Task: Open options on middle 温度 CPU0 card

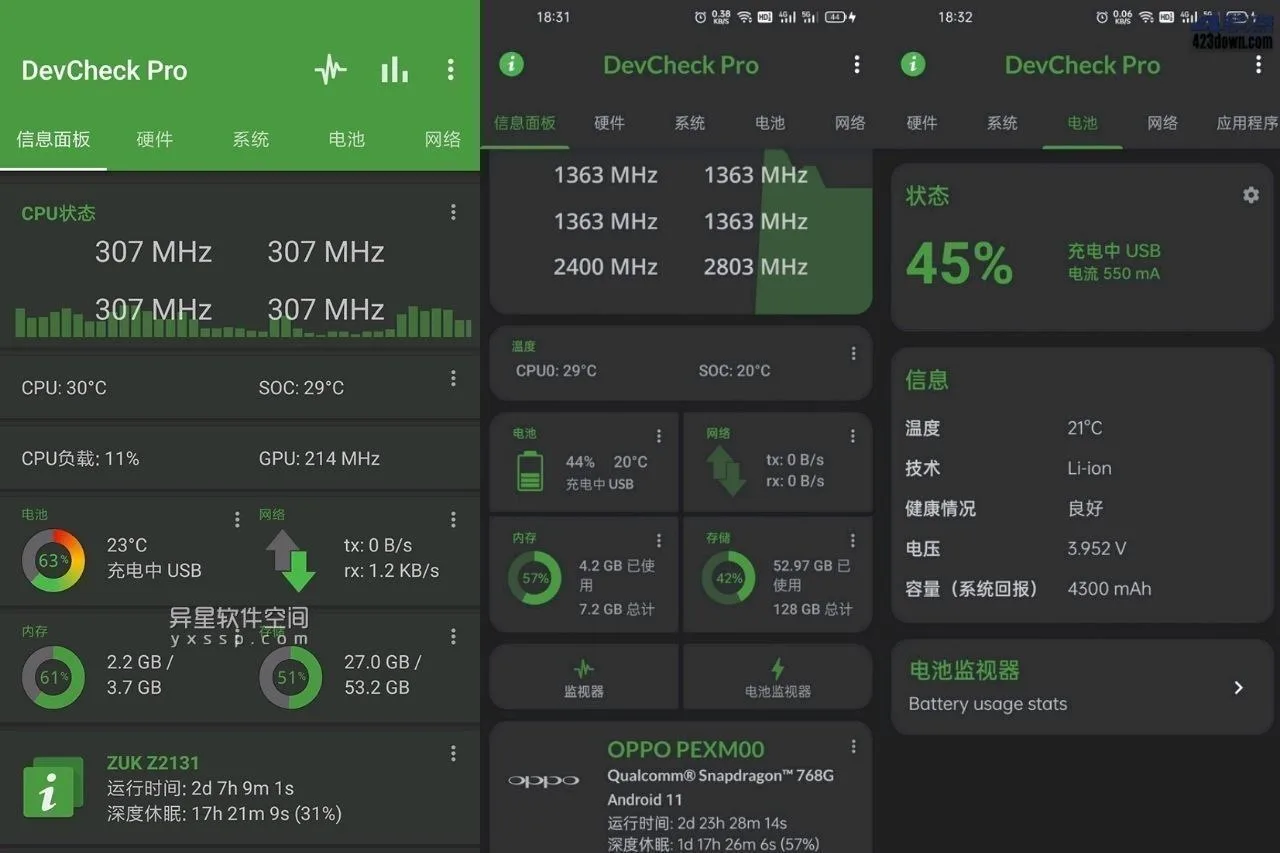Action: (853, 353)
